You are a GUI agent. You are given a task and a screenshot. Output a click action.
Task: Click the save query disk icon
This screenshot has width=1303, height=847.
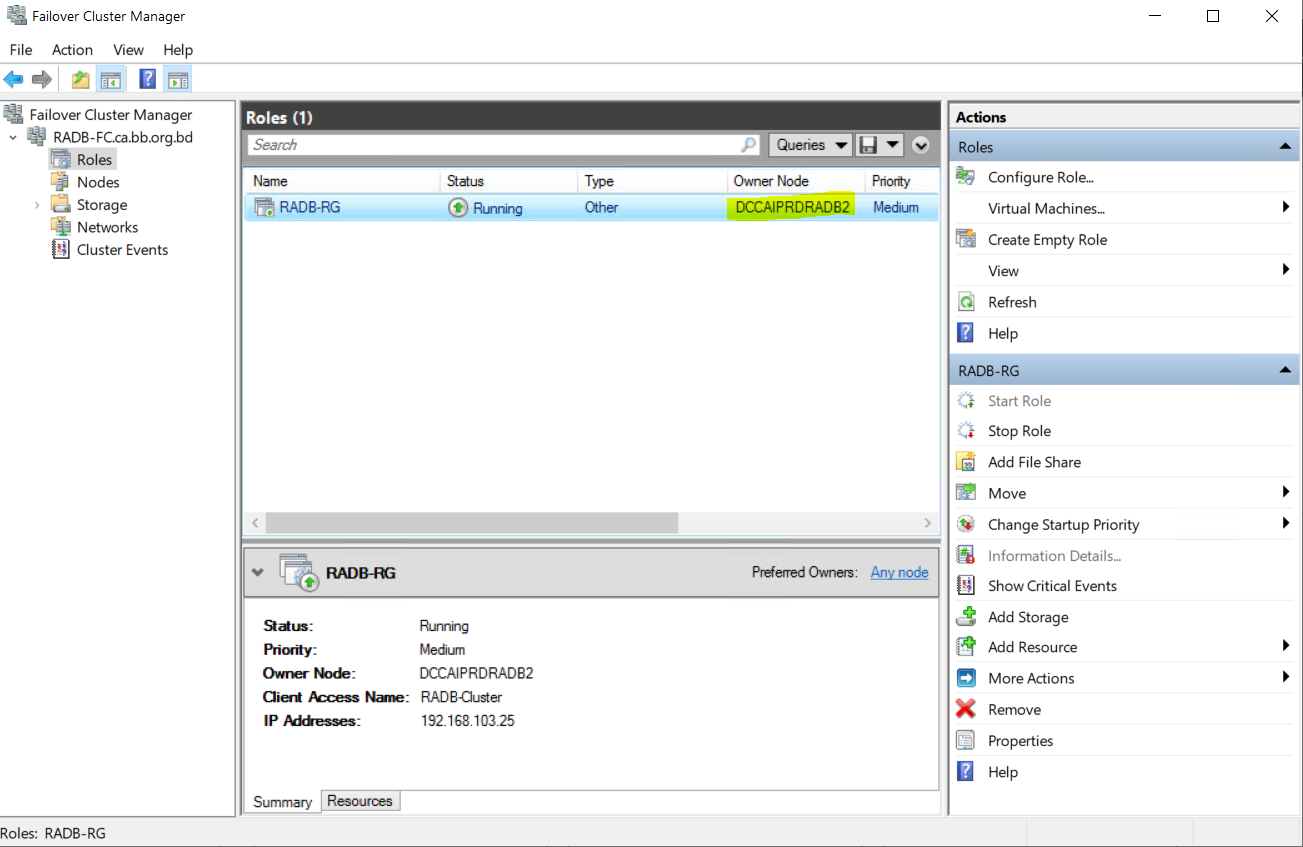pos(868,145)
